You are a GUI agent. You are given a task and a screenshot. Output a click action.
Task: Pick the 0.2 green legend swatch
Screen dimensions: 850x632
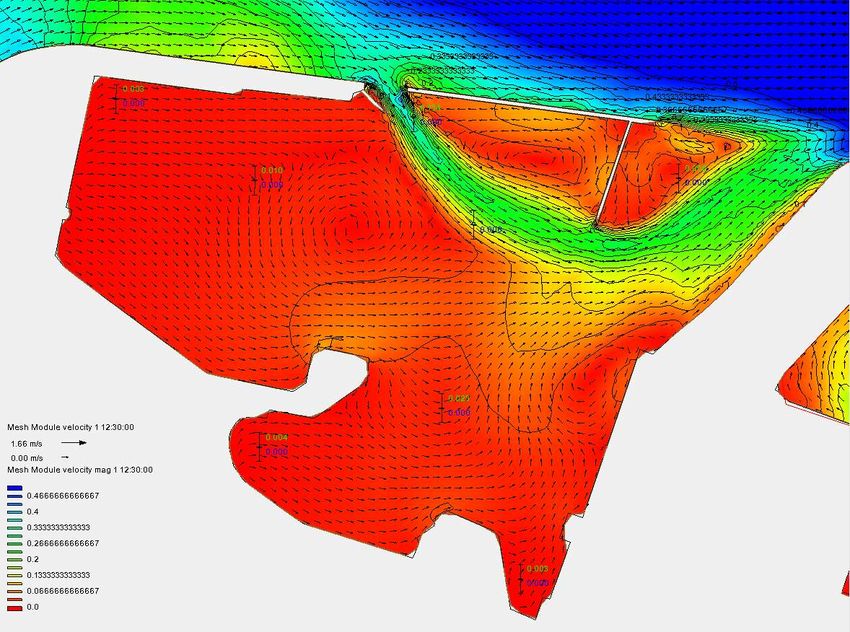14,559
